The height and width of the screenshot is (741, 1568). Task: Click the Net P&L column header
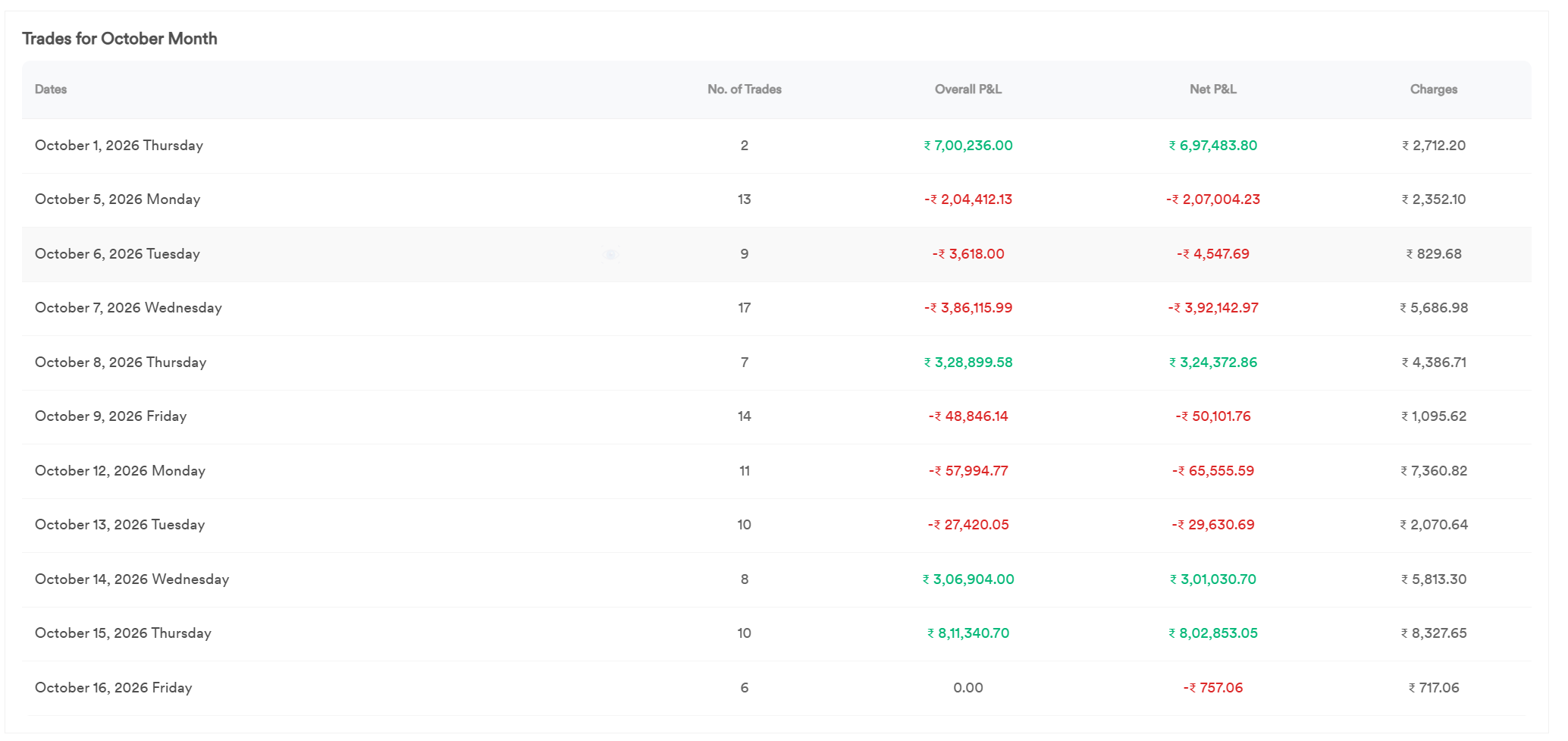point(1213,89)
